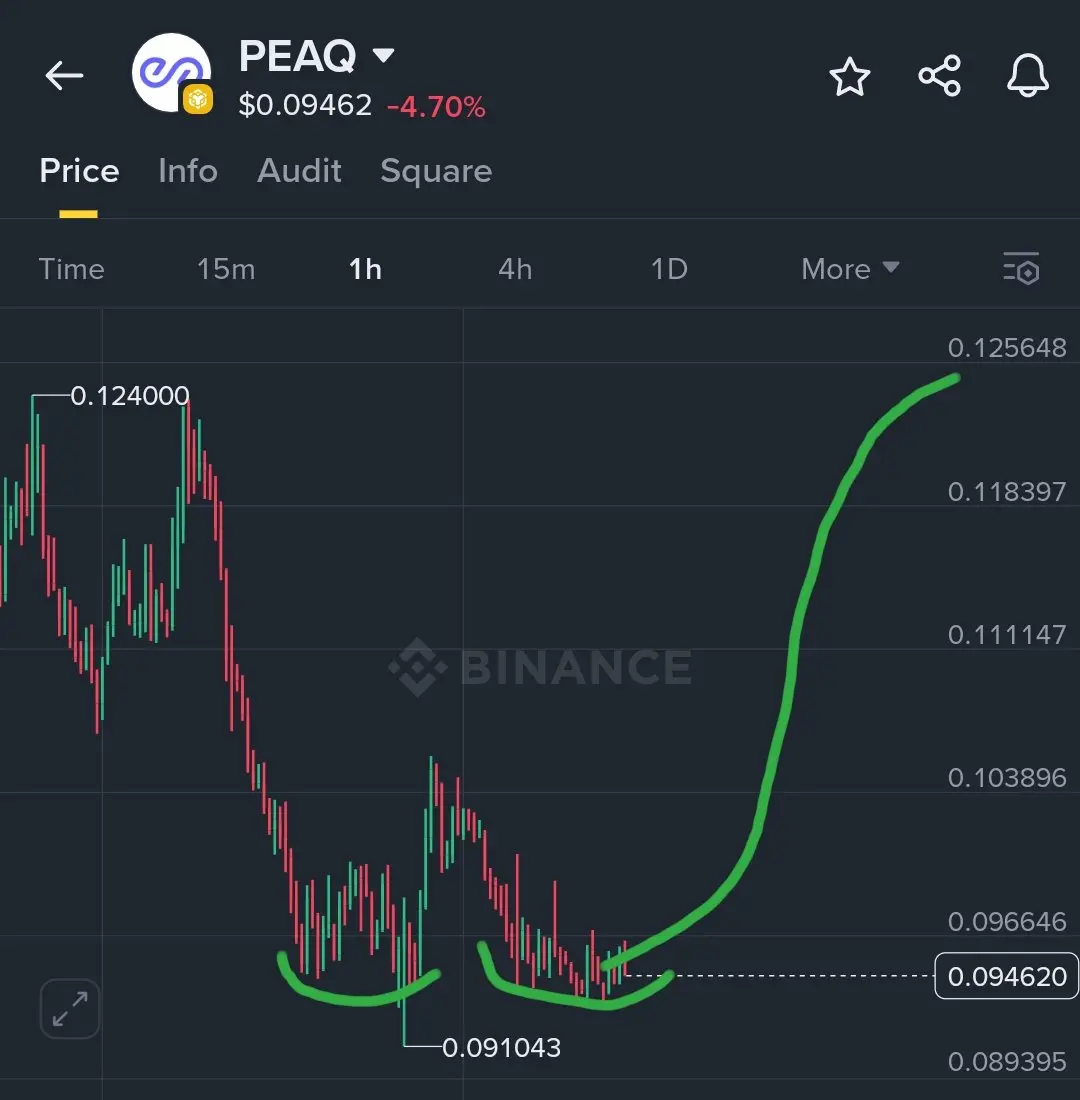This screenshot has width=1080, height=1100.
Task: Tap the current price label 0.094620
Action: [1006, 976]
